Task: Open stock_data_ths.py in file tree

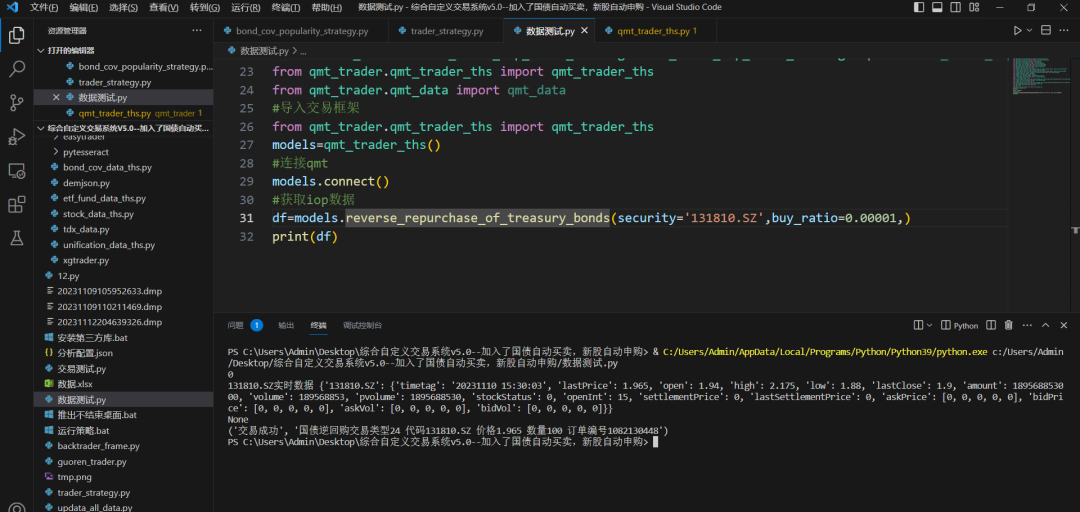Action: (98, 214)
